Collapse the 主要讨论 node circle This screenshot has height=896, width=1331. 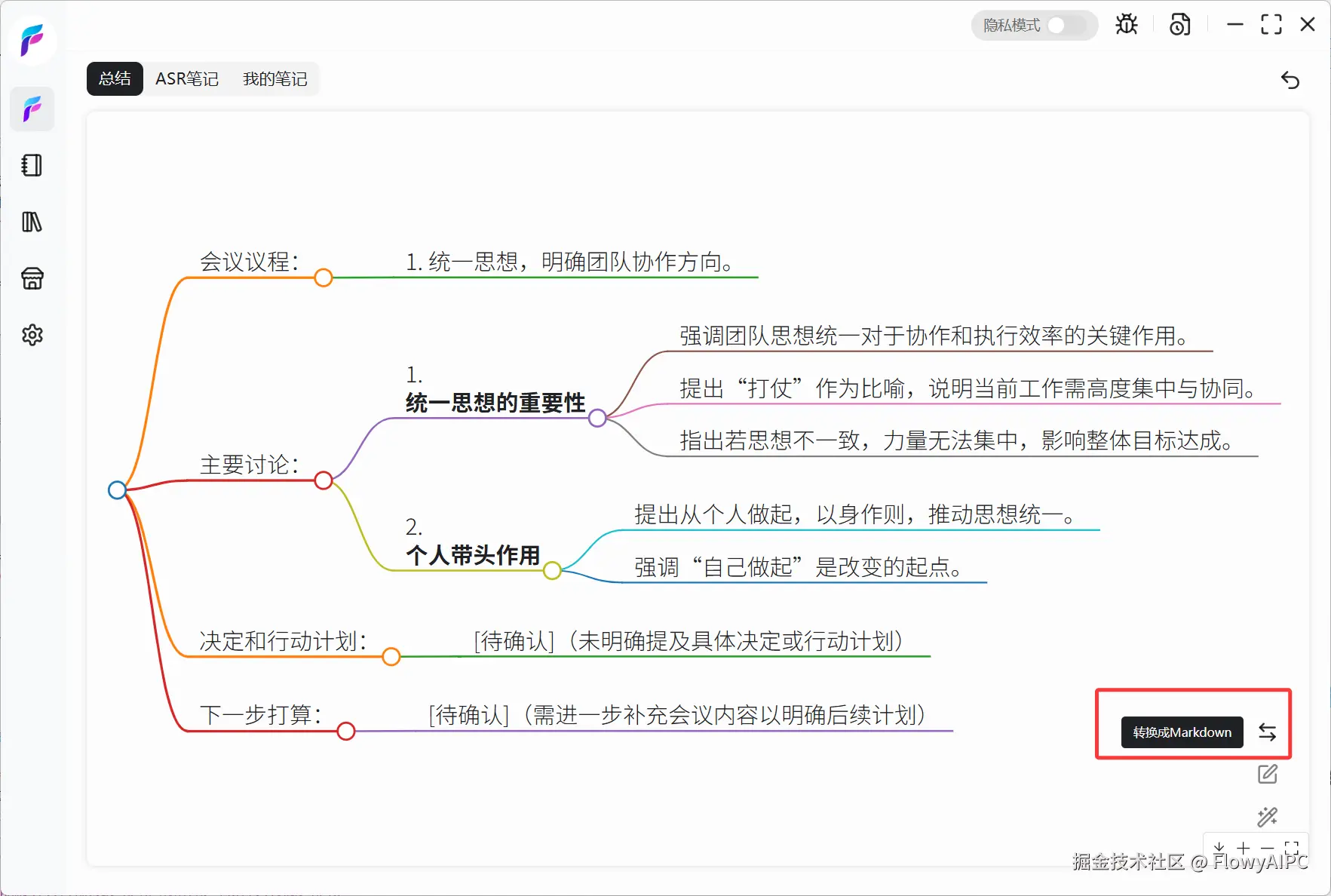point(323,480)
